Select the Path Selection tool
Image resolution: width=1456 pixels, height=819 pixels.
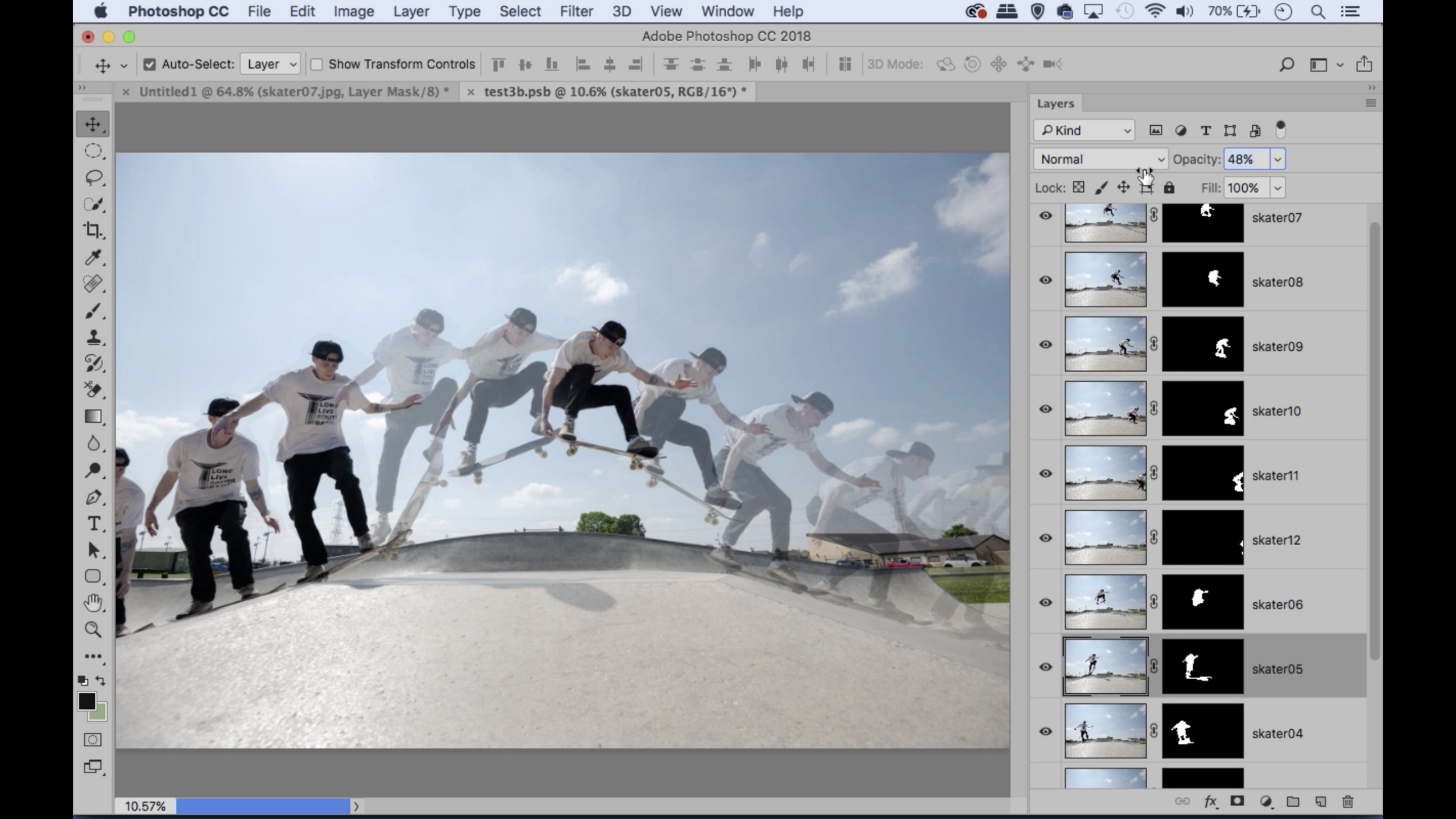point(93,550)
